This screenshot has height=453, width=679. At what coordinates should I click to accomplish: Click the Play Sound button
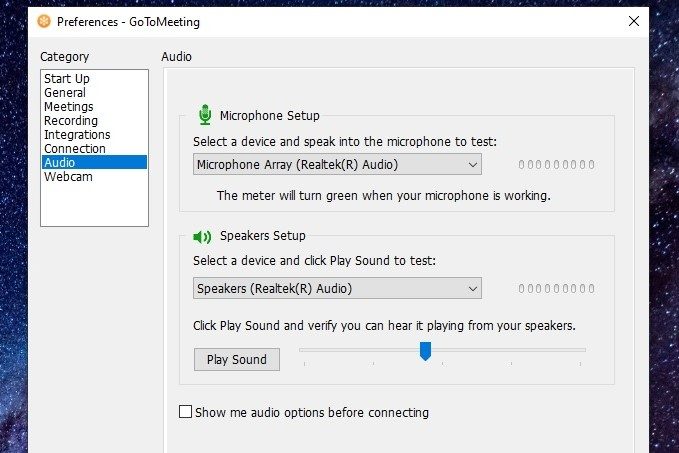tap(236, 359)
